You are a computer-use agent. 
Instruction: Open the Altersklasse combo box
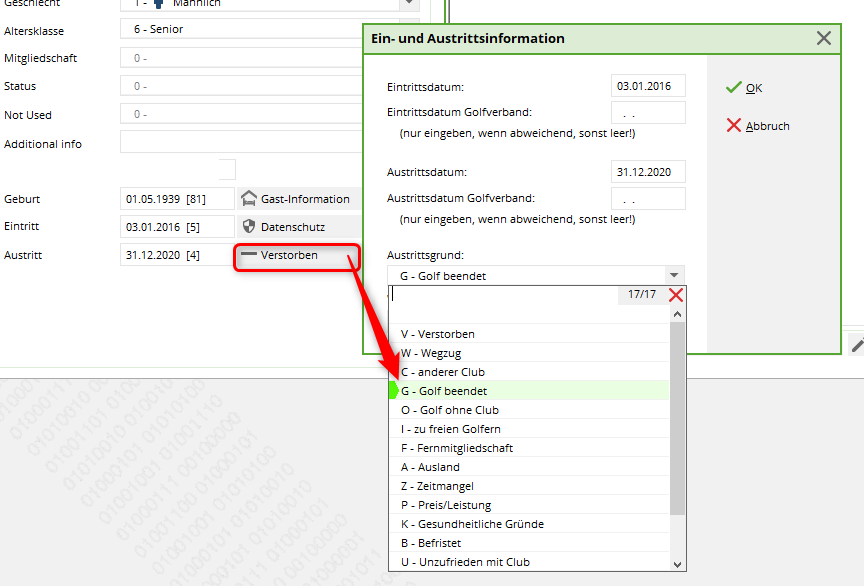240,29
